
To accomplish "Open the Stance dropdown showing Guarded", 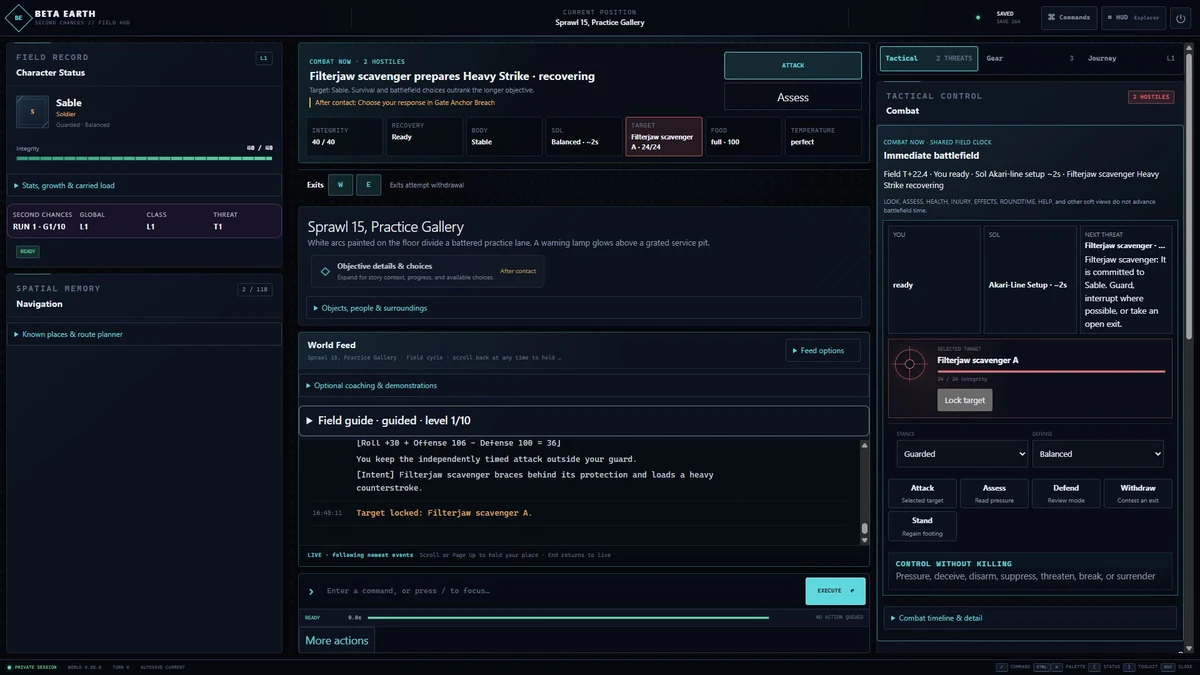I will [962, 454].
